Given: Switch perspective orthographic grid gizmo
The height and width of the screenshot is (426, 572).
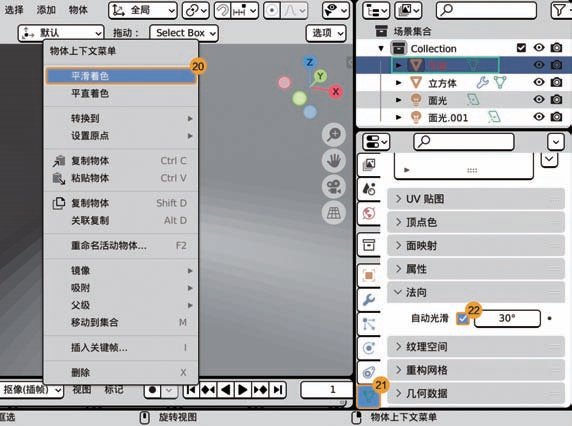Looking at the screenshot, I should (334, 213).
